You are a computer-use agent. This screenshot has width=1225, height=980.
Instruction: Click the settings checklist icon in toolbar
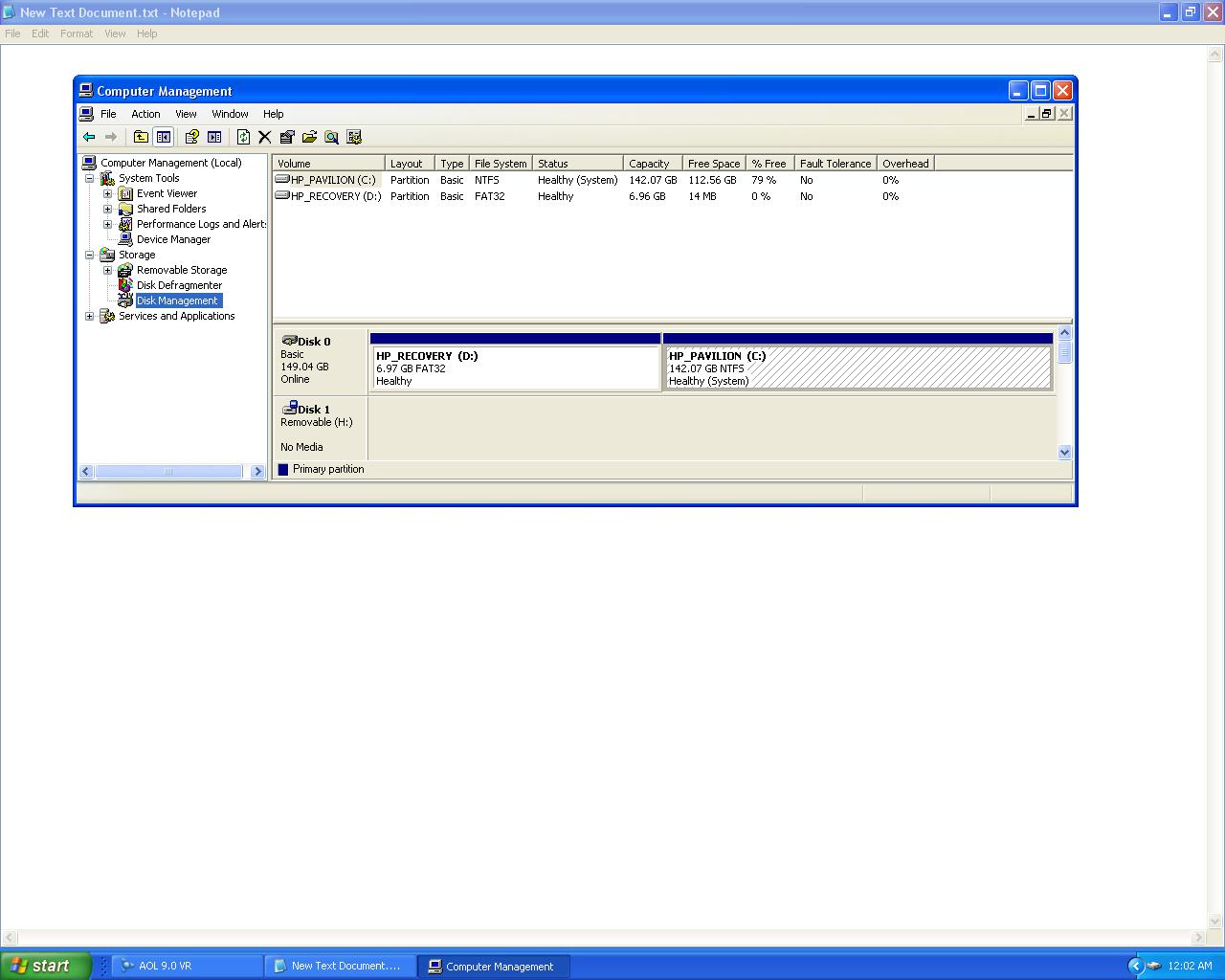tap(354, 137)
